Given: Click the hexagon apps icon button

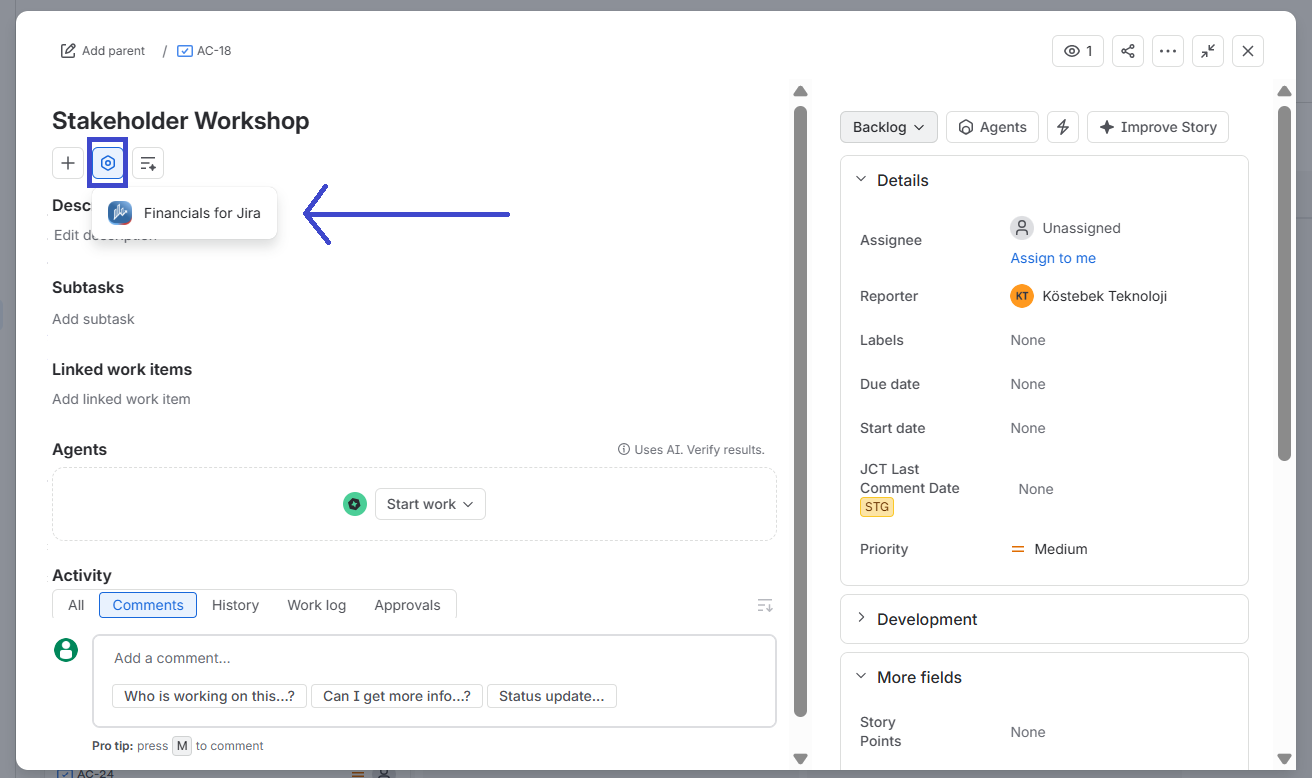Looking at the screenshot, I should pyautogui.click(x=108, y=163).
